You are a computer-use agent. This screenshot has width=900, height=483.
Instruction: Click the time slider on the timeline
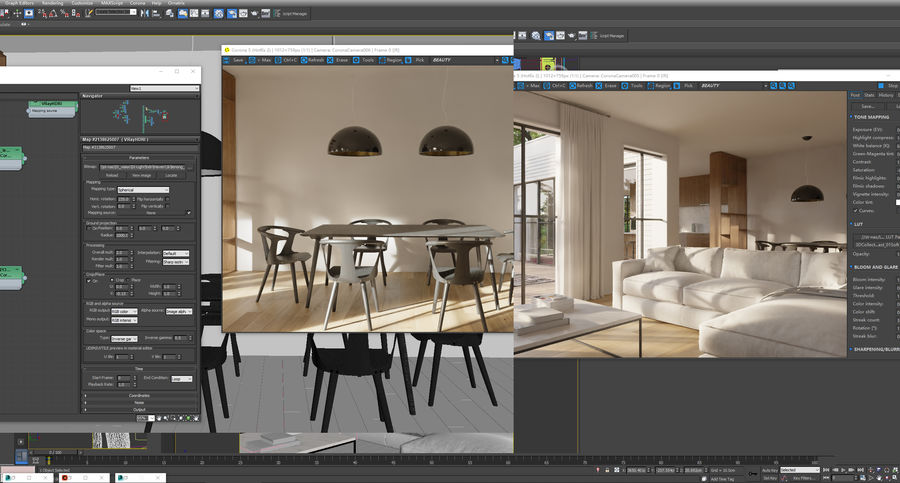point(56,453)
